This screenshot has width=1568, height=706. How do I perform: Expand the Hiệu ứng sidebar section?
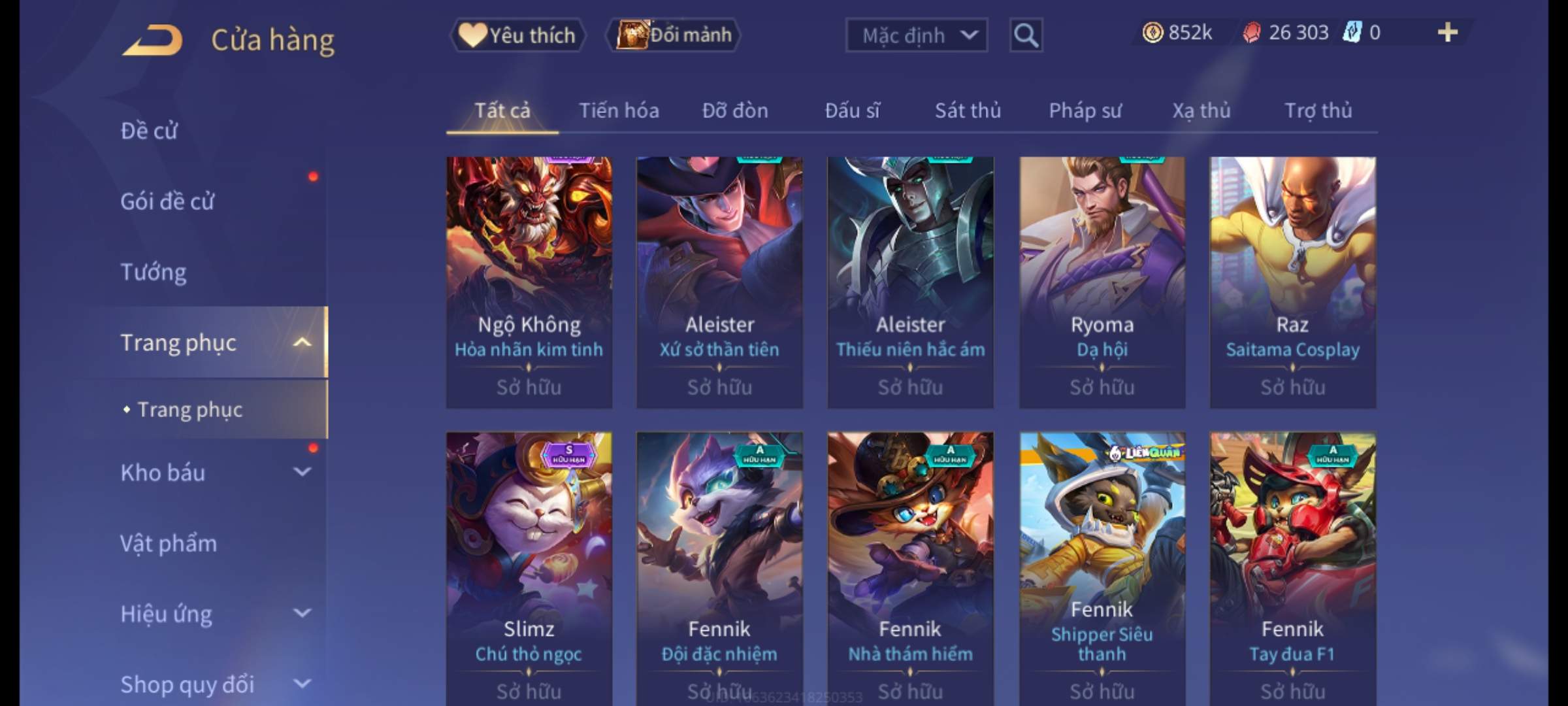[302, 613]
